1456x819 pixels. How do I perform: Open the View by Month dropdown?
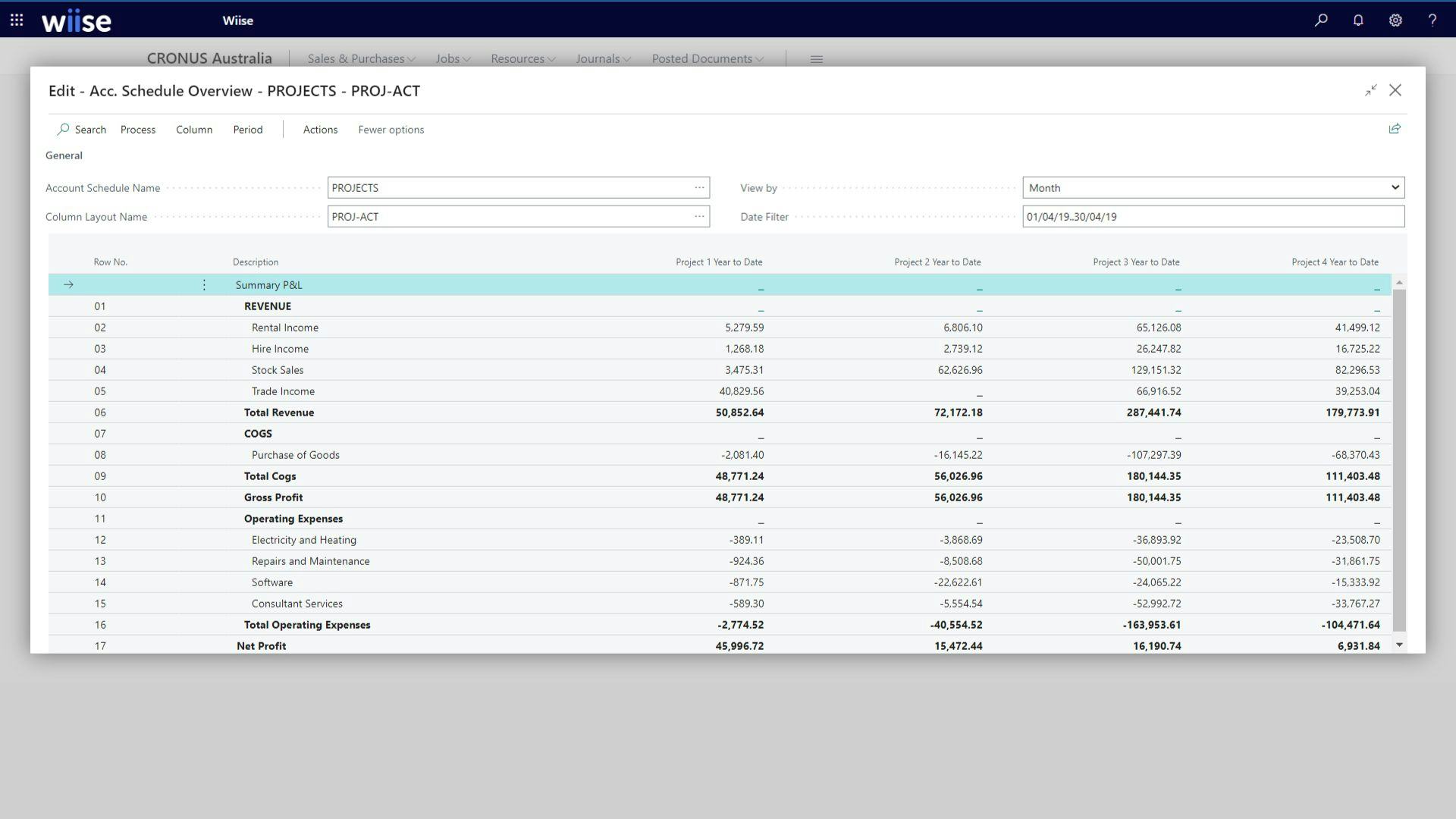(1395, 187)
